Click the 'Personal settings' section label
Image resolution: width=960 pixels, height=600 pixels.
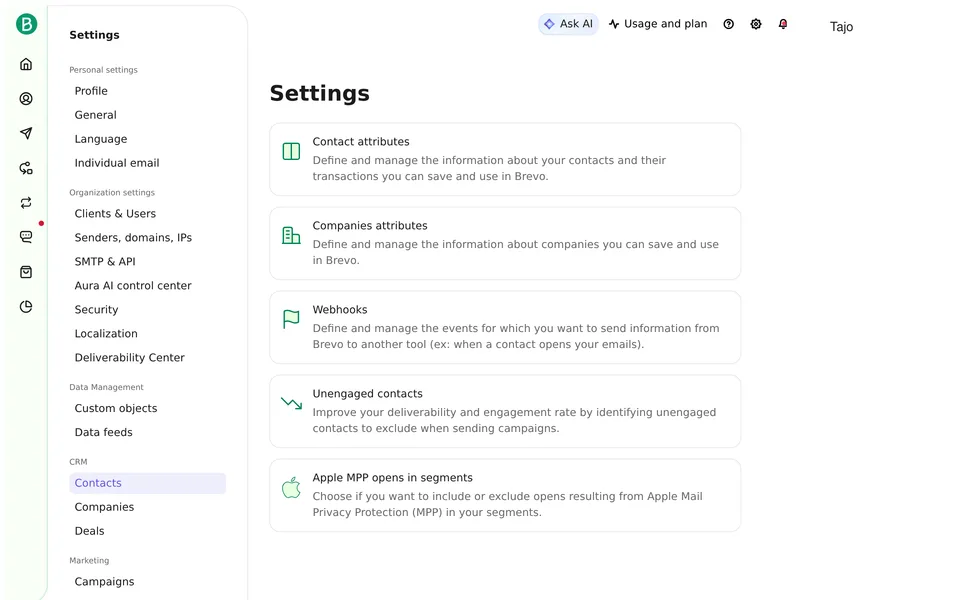click(x=103, y=70)
